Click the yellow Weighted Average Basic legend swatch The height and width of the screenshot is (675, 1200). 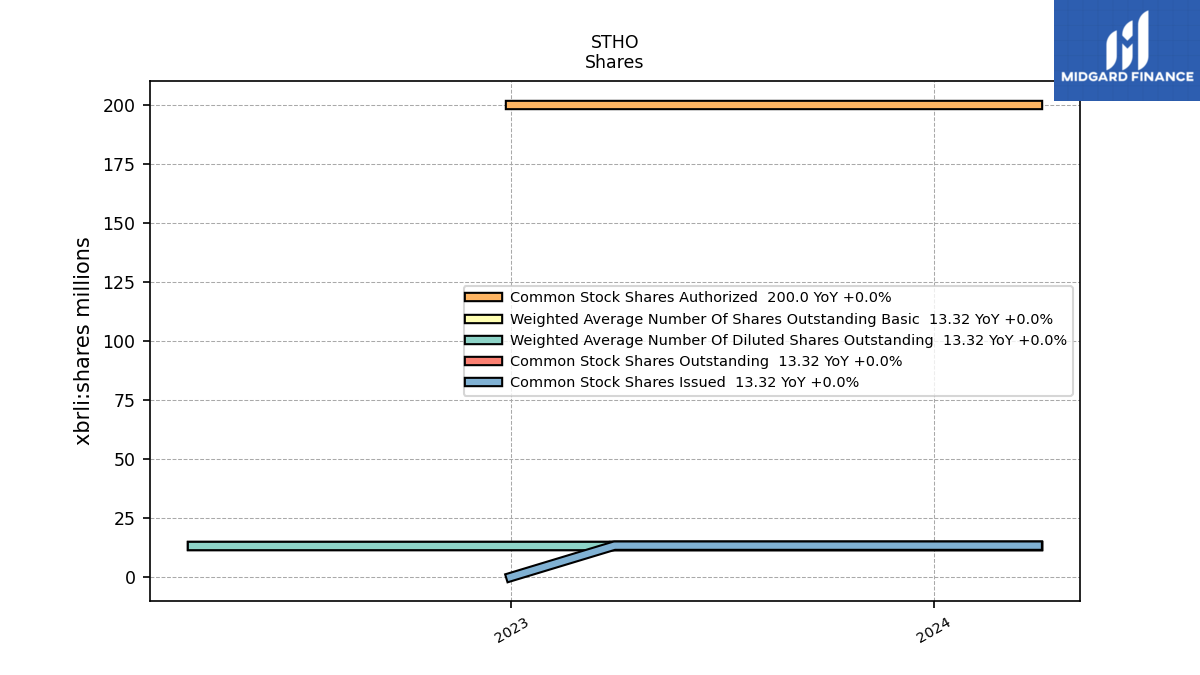(483, 319)
